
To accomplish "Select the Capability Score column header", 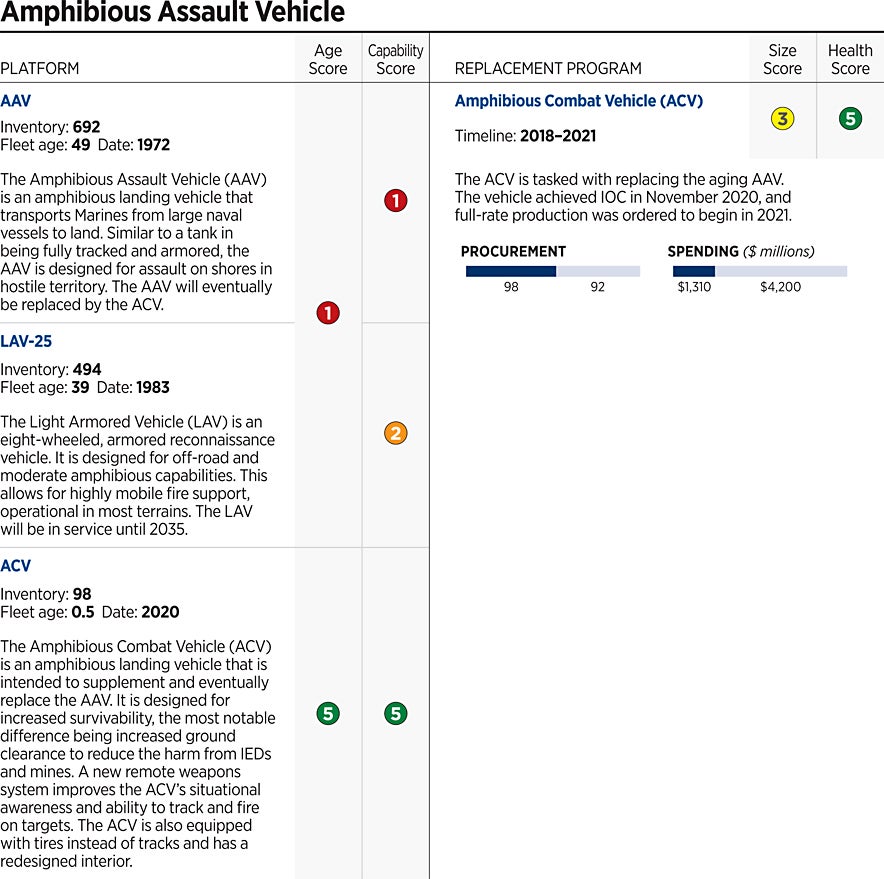I will (x=395, y=59).
